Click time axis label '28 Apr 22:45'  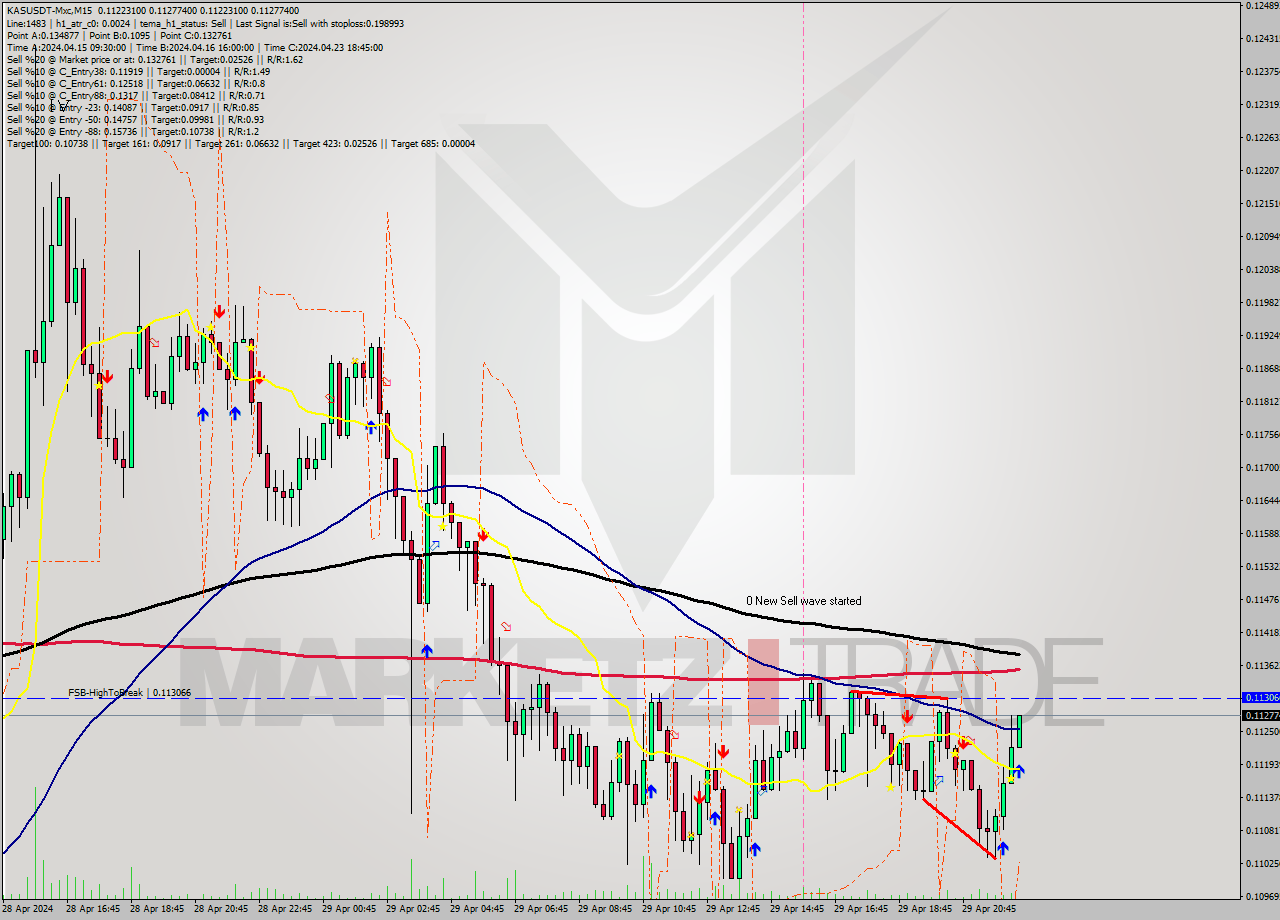pyautogui.click(x=284, y=909)
